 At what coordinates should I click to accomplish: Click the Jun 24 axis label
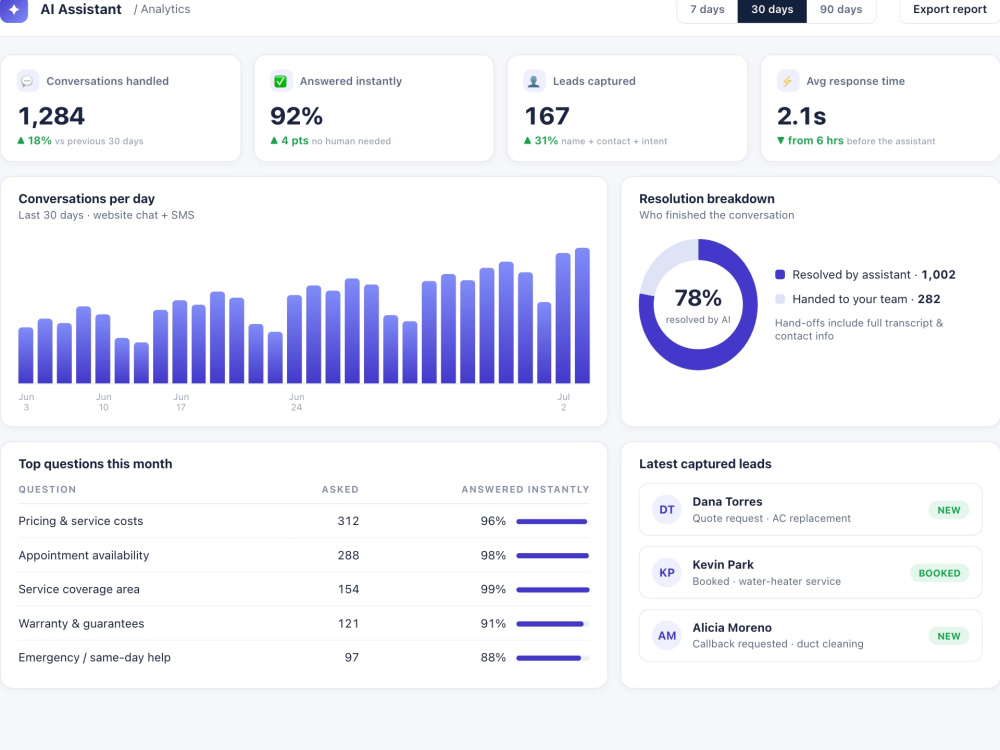[296, 402]
